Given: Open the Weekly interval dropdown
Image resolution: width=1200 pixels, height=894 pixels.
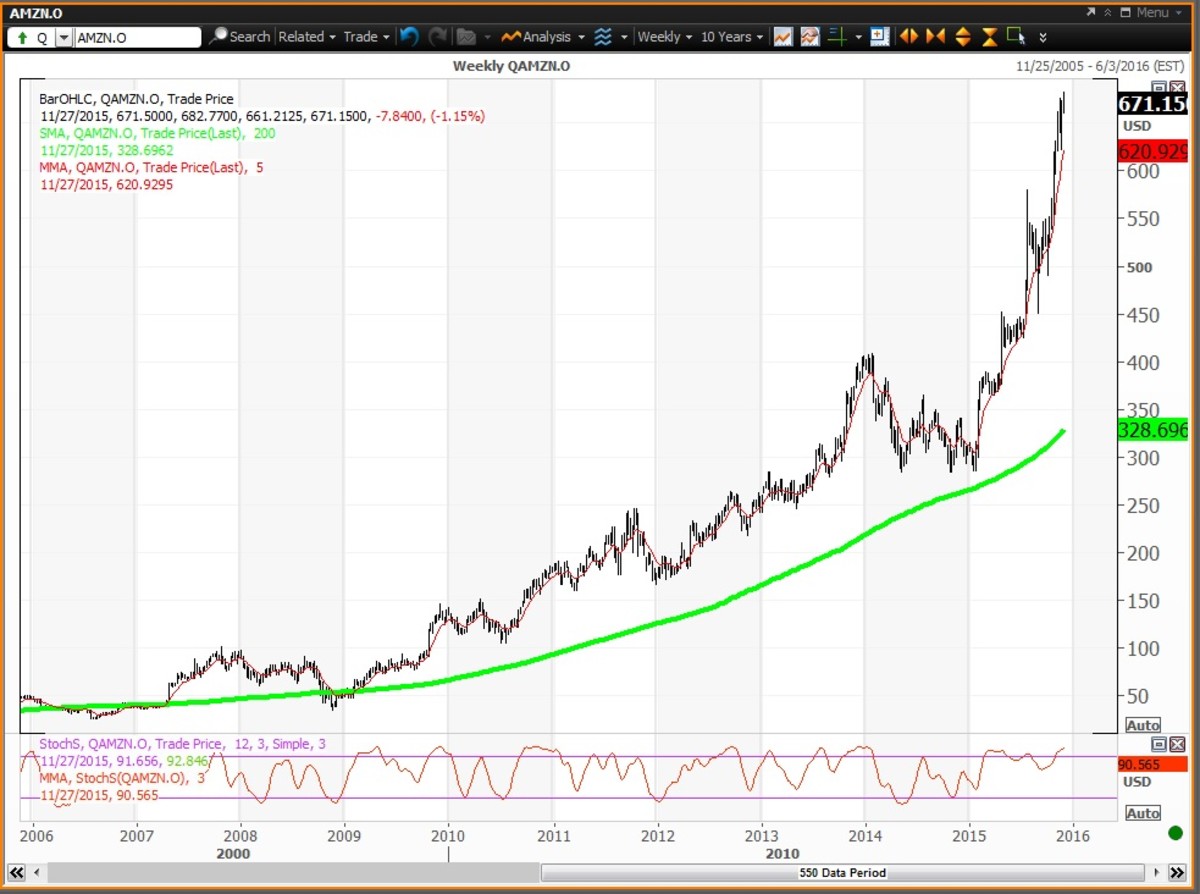Looking at the screenshot, I should tap(665, 37).
